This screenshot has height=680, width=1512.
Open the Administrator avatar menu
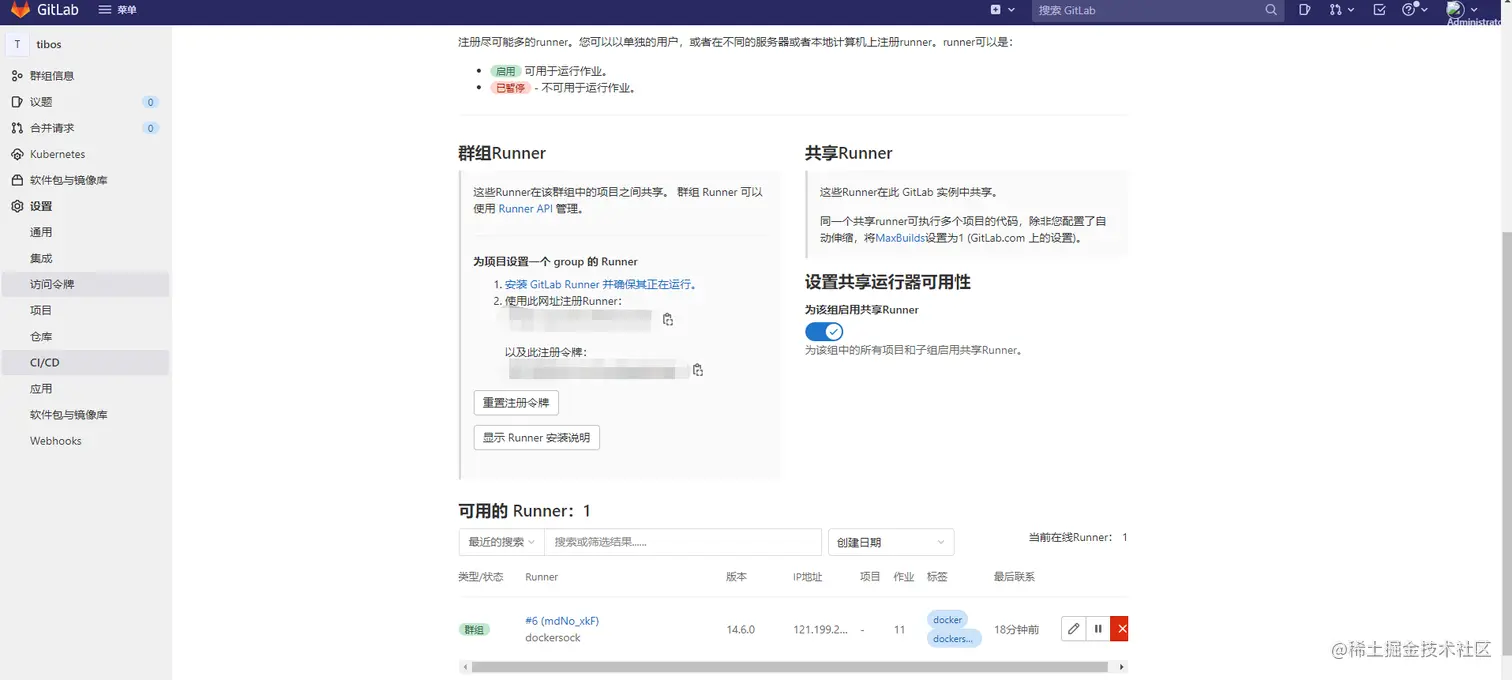click(x=1462, y=10)
